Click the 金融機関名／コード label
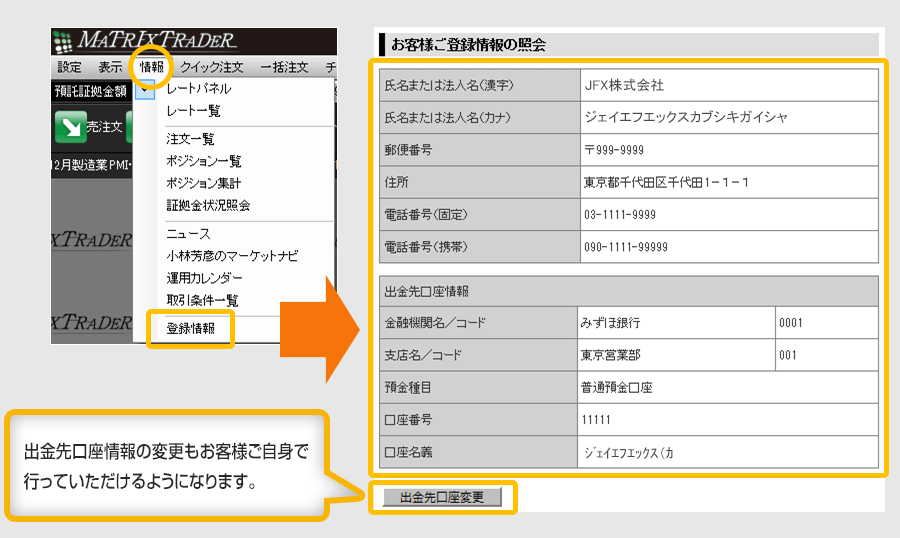The image size is (900, 538). coord(435,323)
